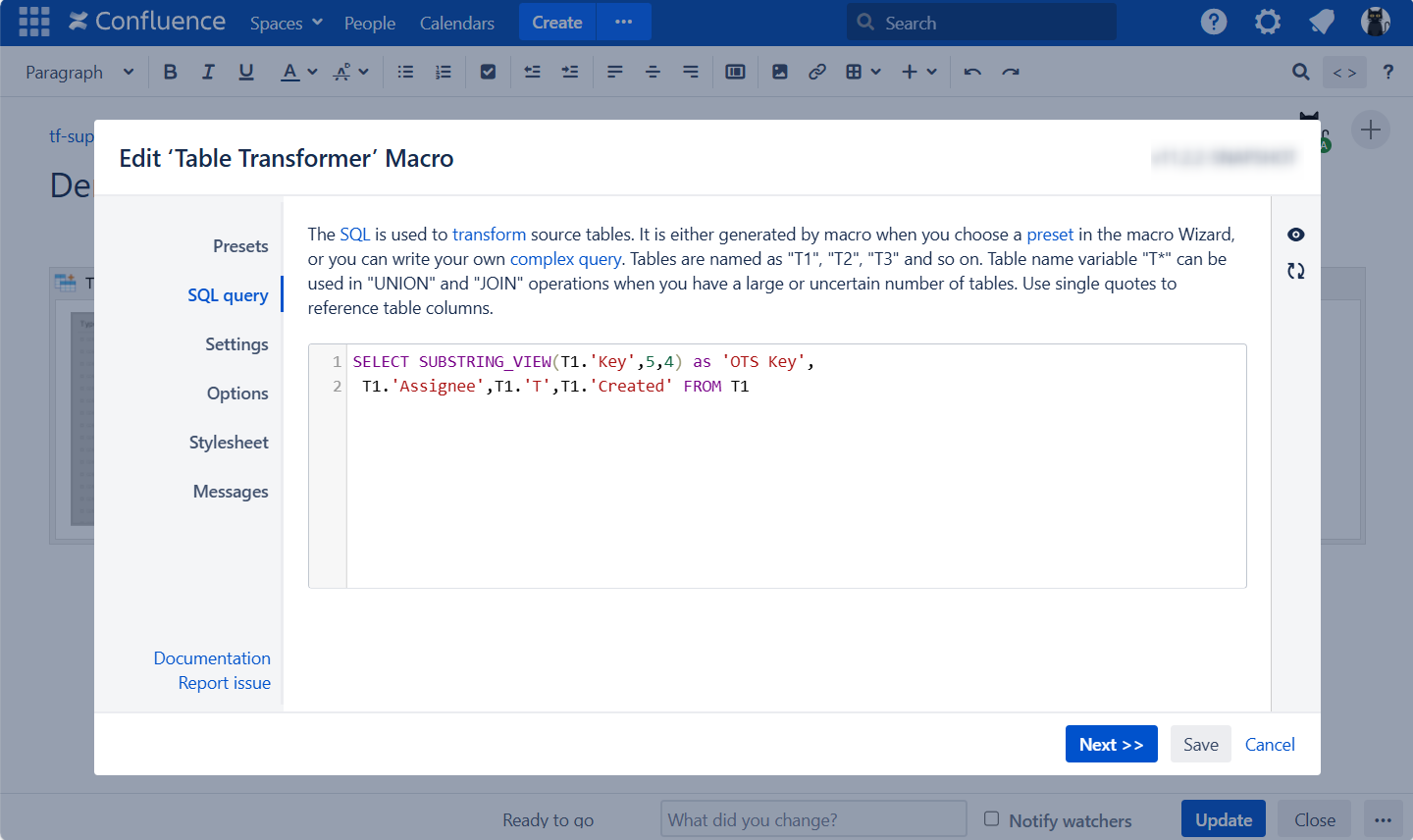Open the help question mark menu
This screenshot has width=1413, height=840.
coord(1214,22)
